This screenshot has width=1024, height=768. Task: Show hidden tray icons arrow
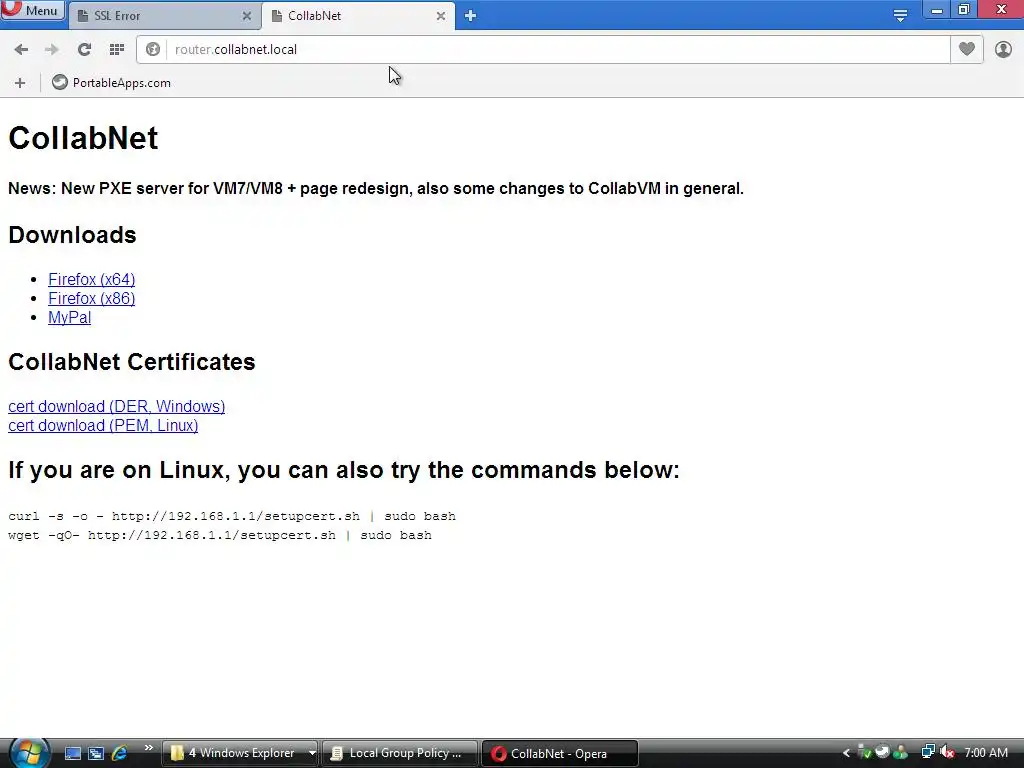[846, 753]
